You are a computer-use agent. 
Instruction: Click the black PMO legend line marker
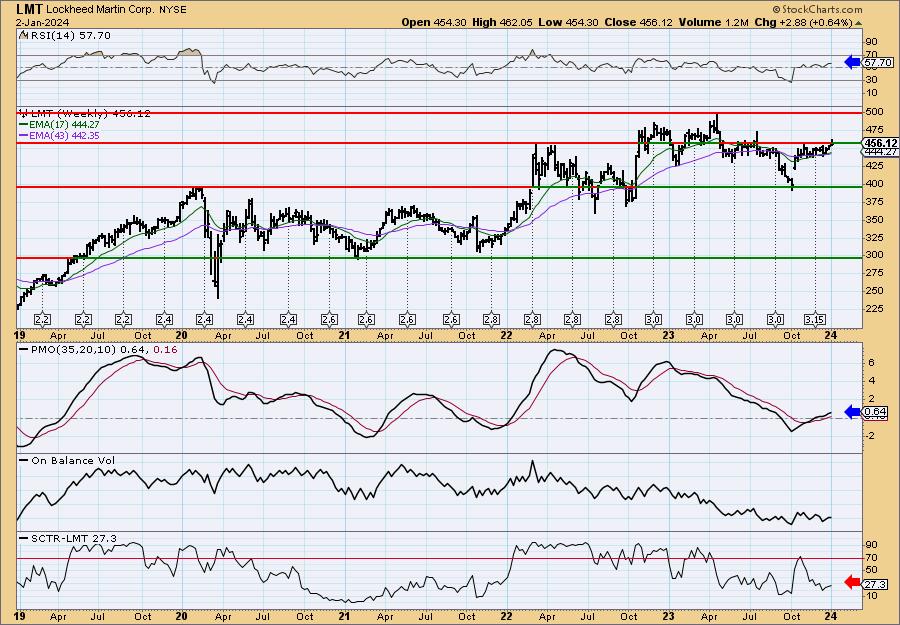23,350
